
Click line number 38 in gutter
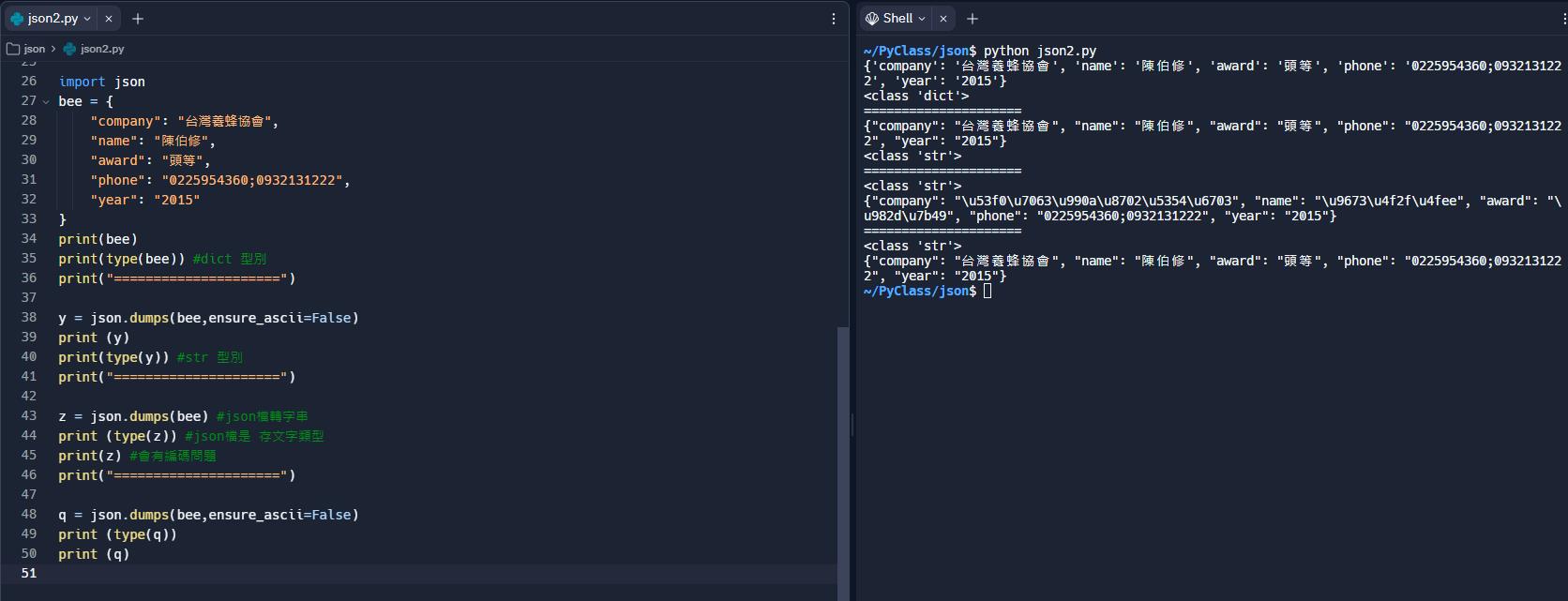[x=28, y=318]
